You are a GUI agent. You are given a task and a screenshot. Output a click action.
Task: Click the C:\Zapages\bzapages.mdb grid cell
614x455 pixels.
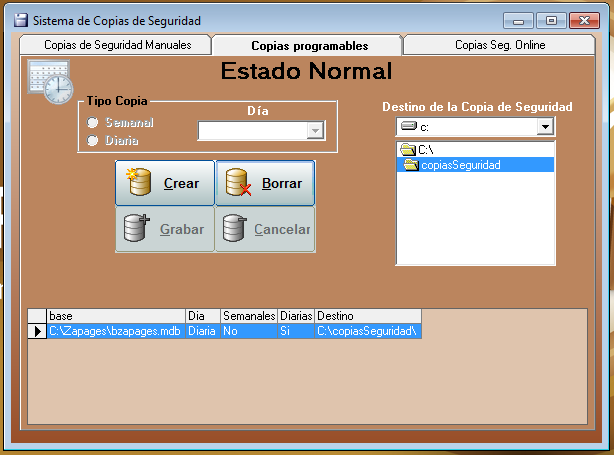coord(115,331)
